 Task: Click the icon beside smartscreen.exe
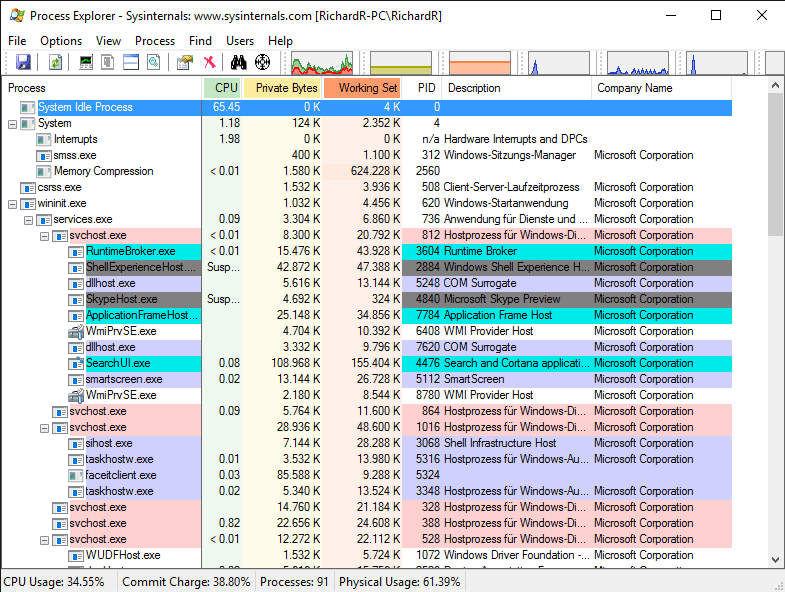(x=76, y=380)
